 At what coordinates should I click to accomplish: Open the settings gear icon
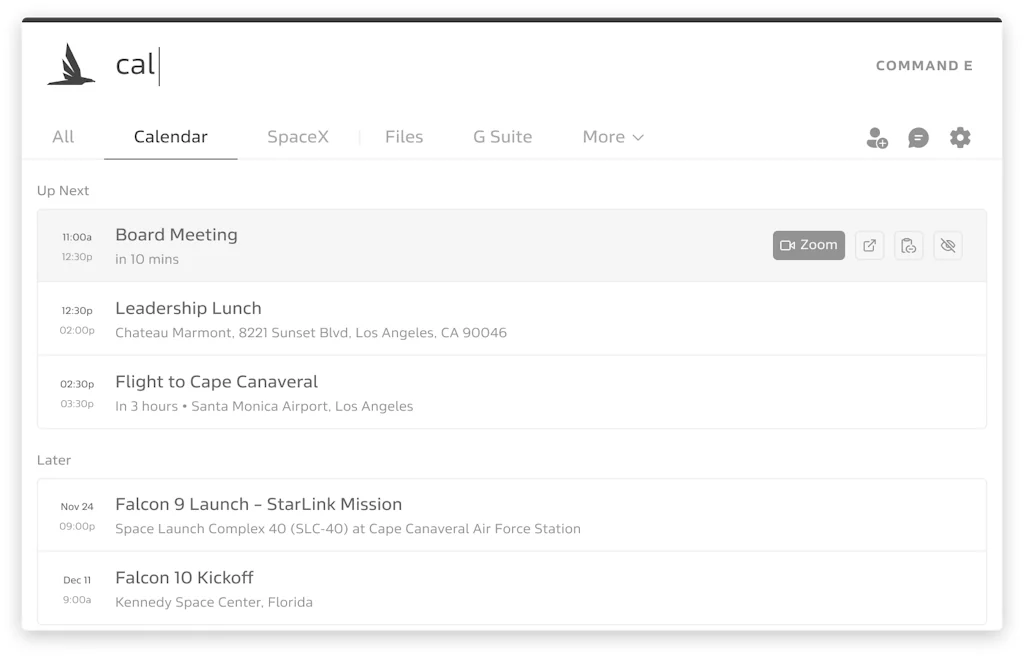tap(960, 138)
